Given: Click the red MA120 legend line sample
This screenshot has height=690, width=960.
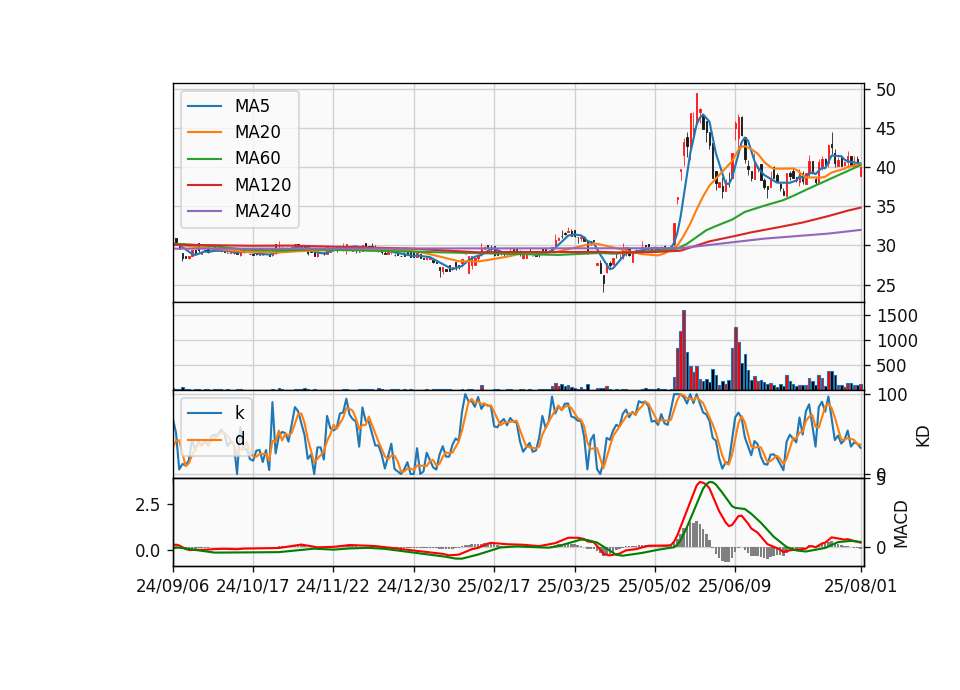Looking at the screenshot, I should click(x=204, y=185).
